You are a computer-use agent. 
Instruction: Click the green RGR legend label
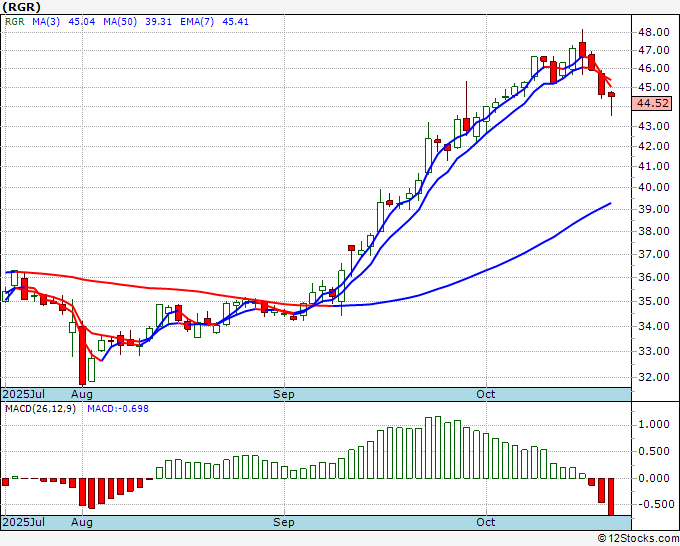[15, 22]
